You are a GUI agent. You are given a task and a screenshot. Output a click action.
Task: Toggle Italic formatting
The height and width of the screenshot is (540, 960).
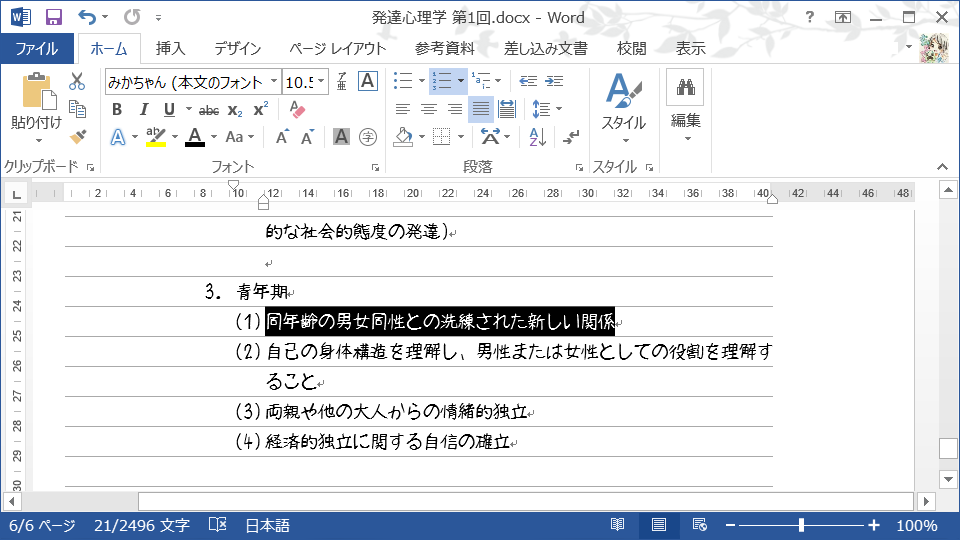tap(143, 109)
